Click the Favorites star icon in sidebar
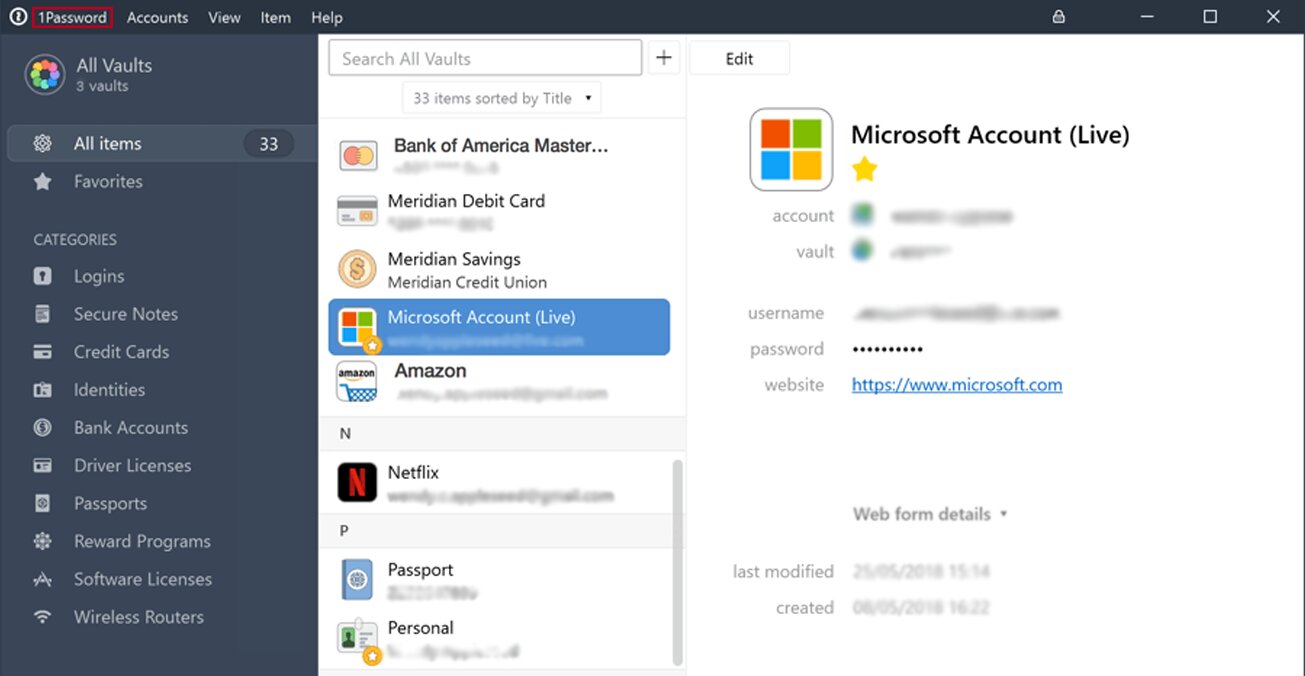 click(42, 182)
